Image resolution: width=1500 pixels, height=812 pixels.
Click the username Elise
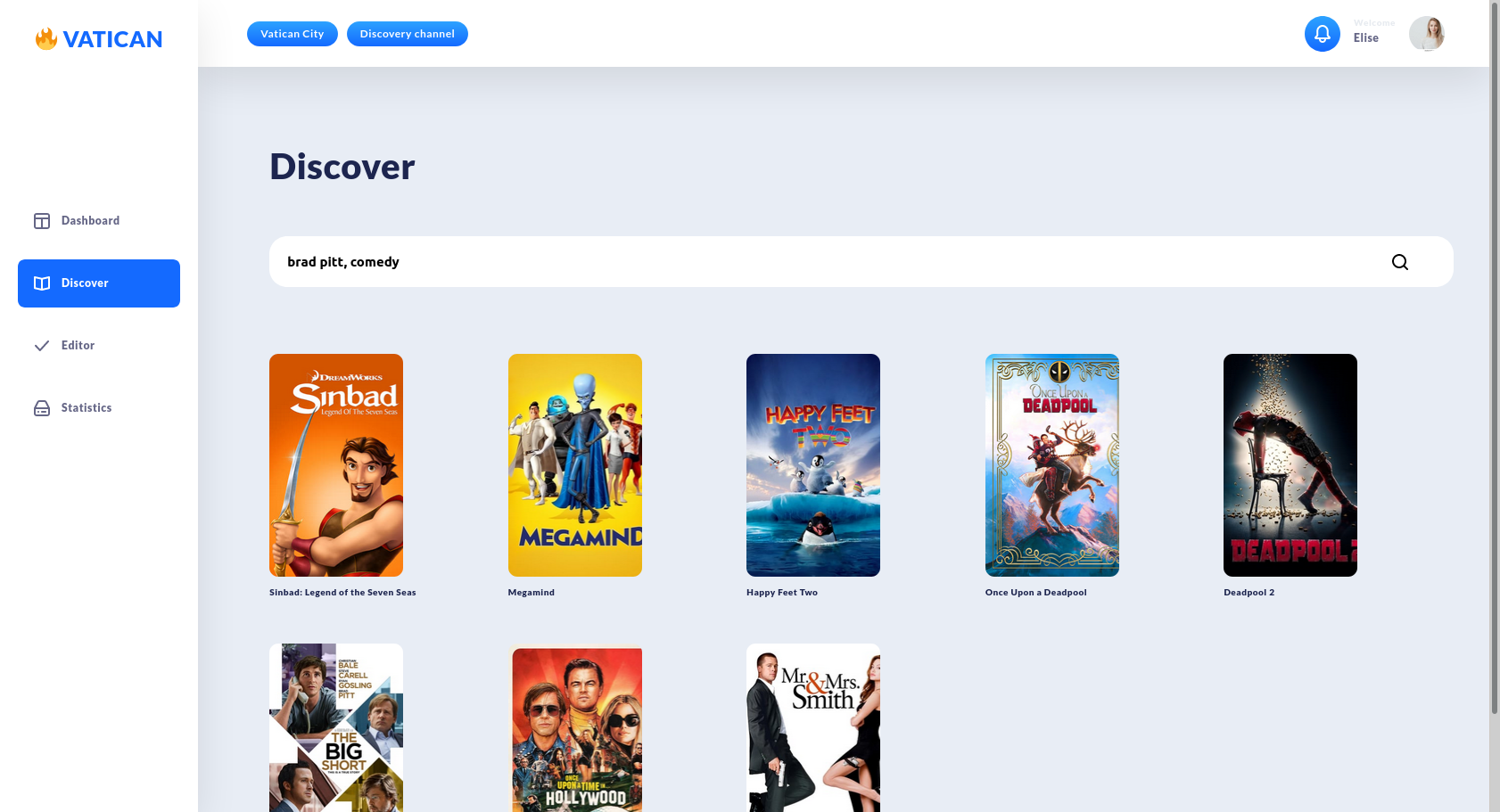1366,38
